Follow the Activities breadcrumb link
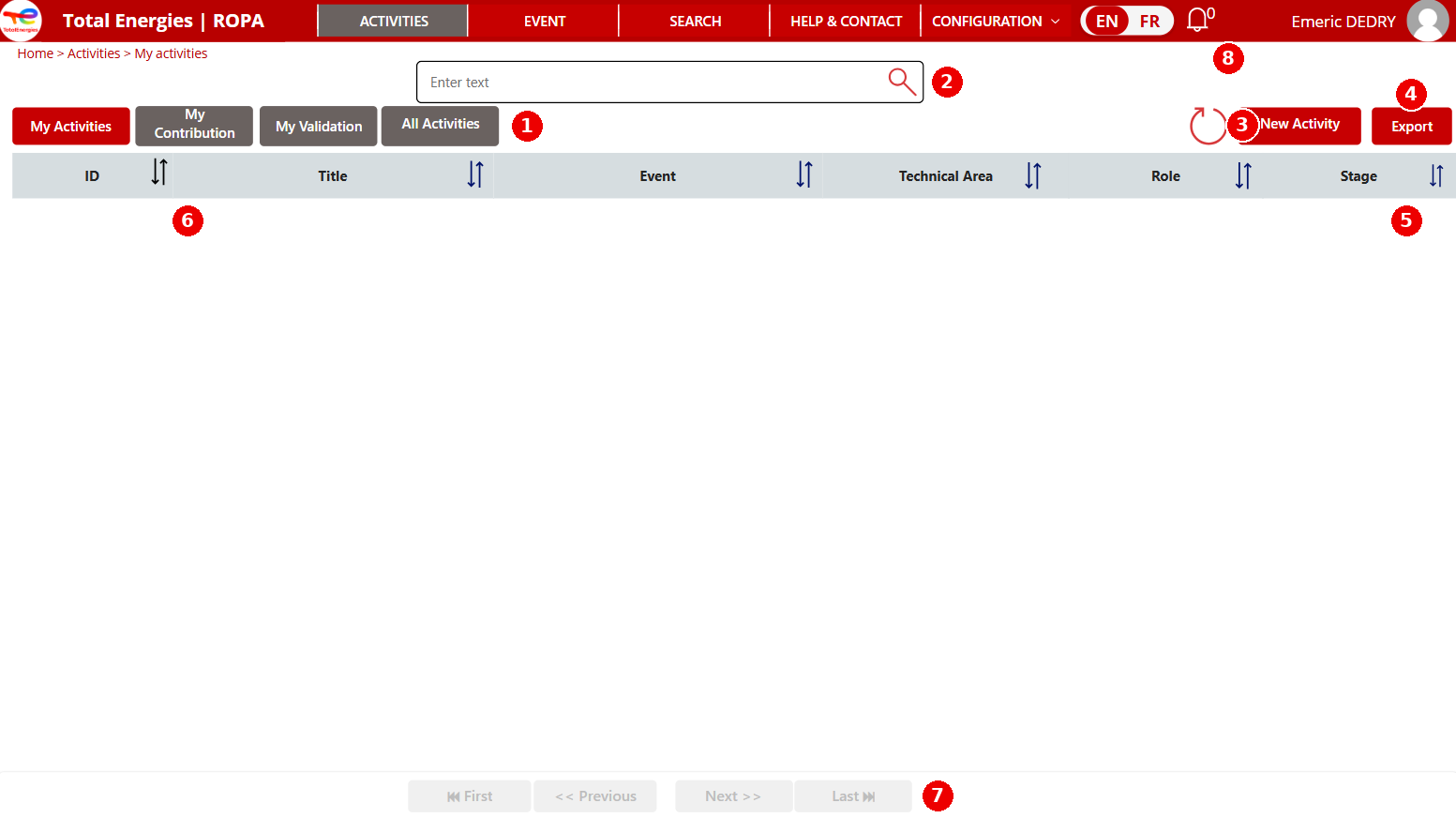The height and width of the screenshot is (818, 1456). click(94, 53)
